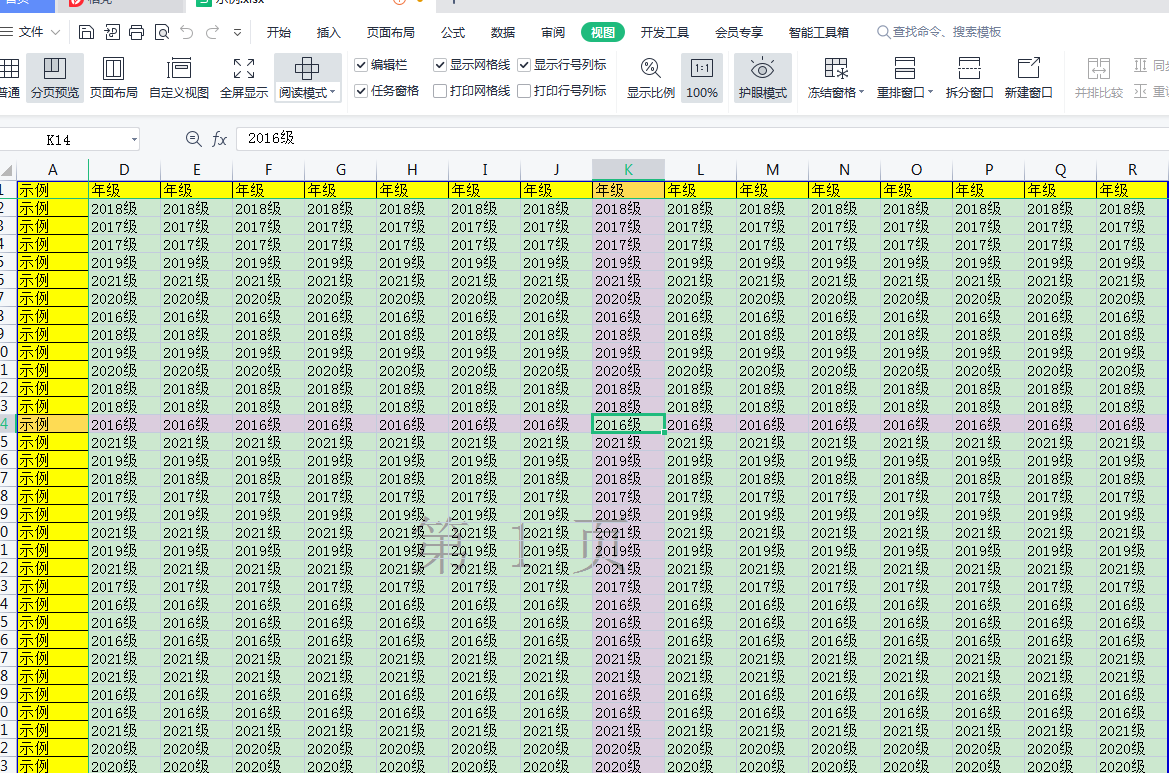
Task: Click cell N5 containing 2019级
Action: (844, 262)
